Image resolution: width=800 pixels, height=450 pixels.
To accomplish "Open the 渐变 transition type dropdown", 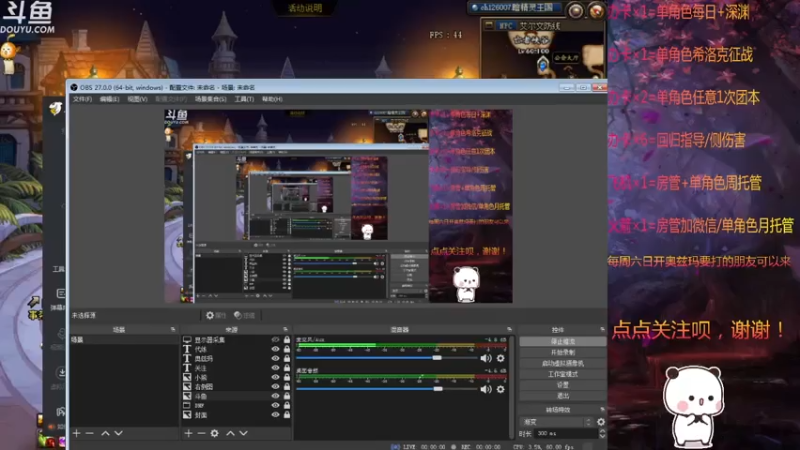I will (x=556, y=422).
